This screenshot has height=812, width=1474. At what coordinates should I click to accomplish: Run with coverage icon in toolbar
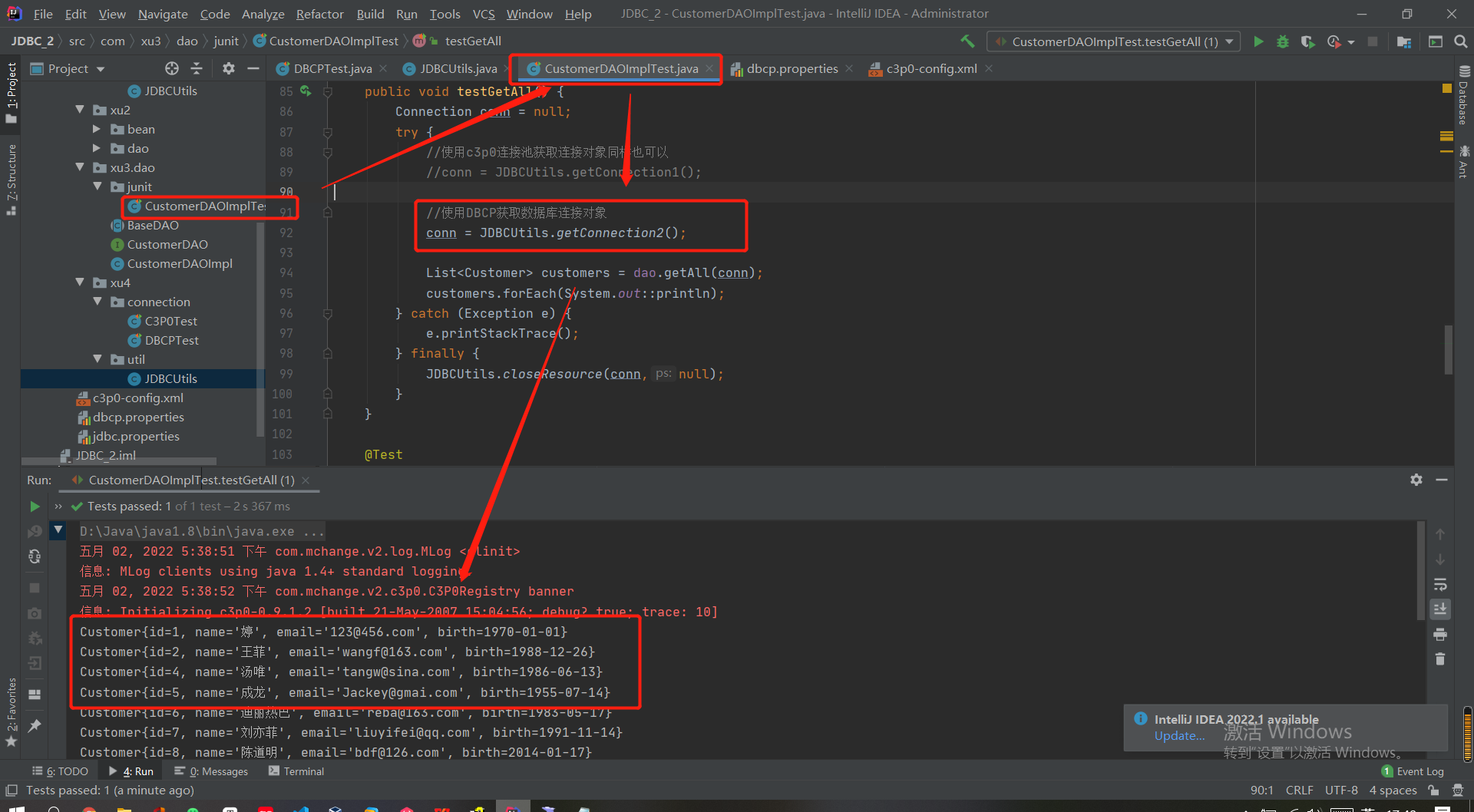1307,41
